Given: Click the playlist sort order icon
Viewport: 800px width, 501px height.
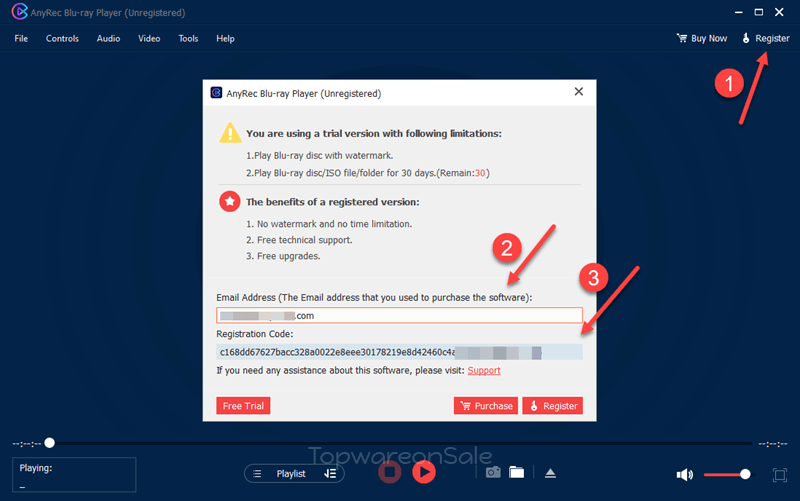Looking at the screenshot, I should [330, 474].
